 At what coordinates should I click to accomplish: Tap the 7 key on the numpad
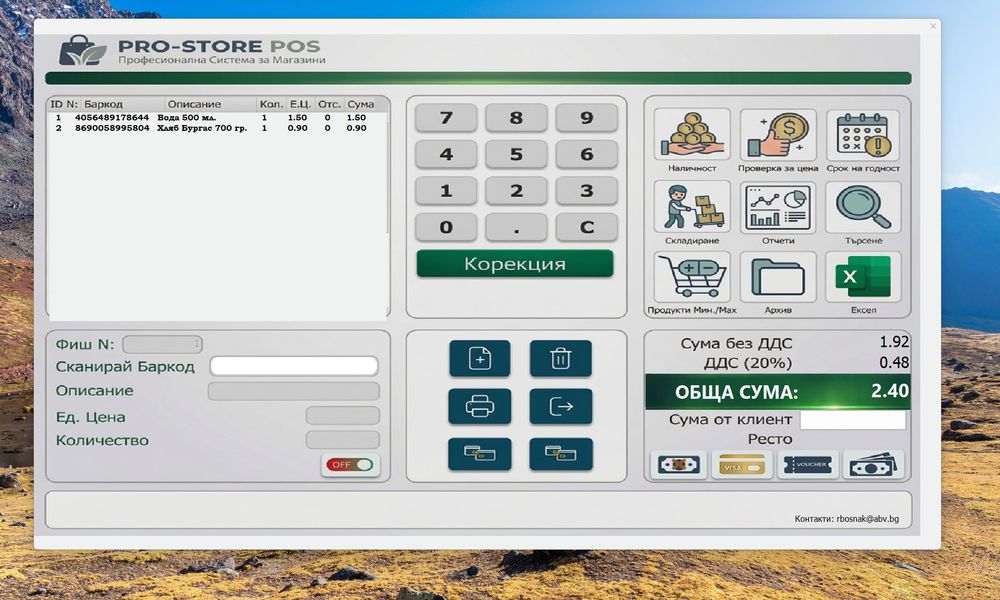click(446, 118)
